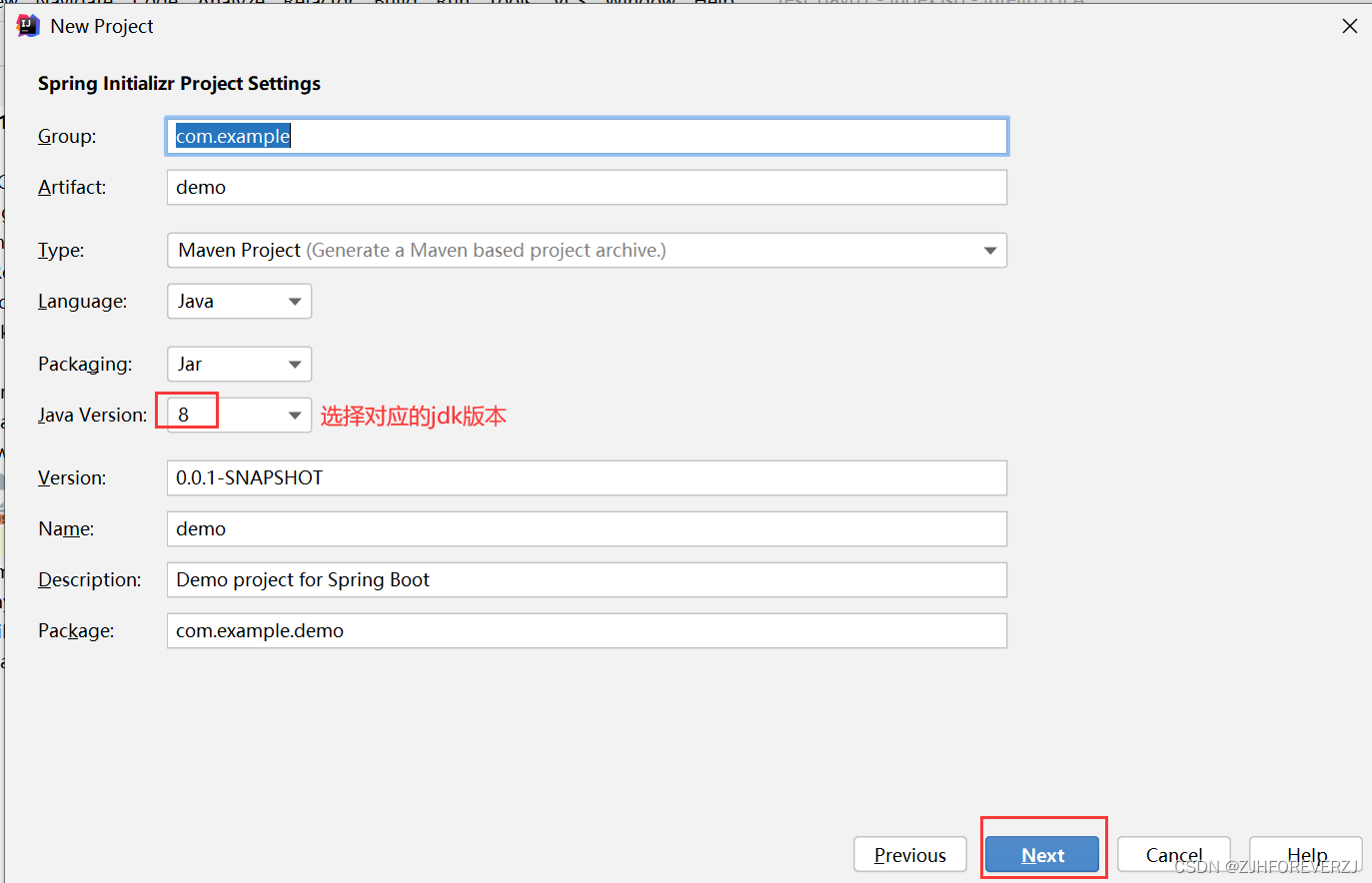Click the Previous button
The width and height of the screenshot is (1372, 883).
910,855
